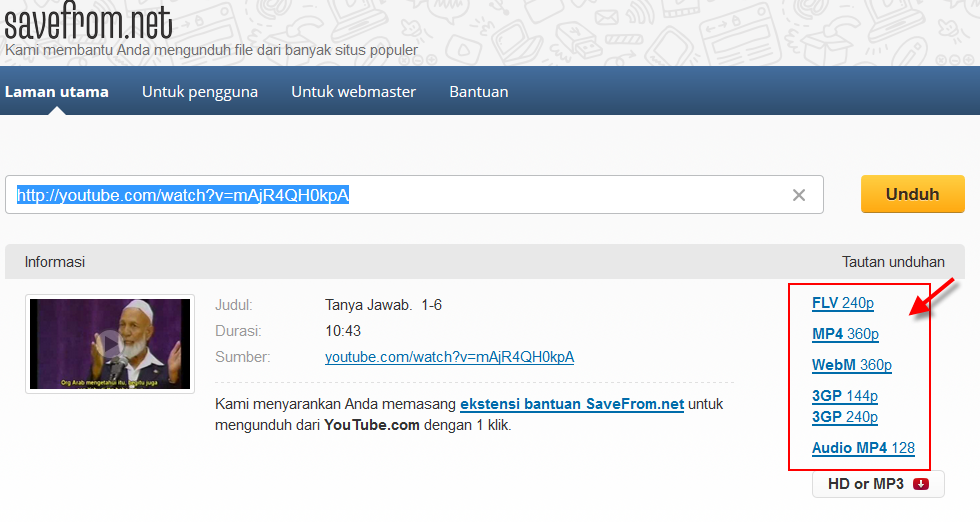Open the Untuk pengguna menu item
This screenshot has height=522, width=980.
tap(200, 92)
